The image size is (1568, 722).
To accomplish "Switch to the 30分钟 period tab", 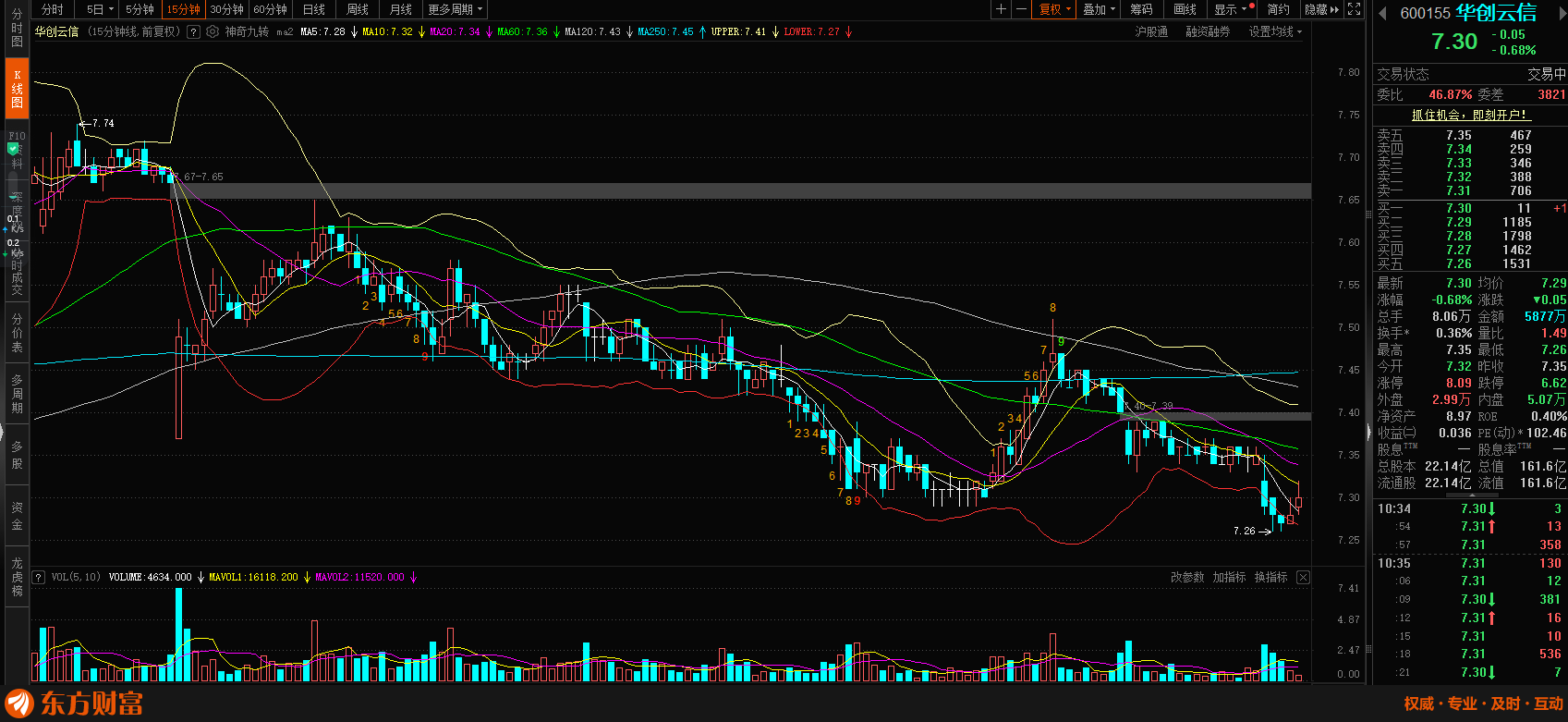I will pos(226,9).
